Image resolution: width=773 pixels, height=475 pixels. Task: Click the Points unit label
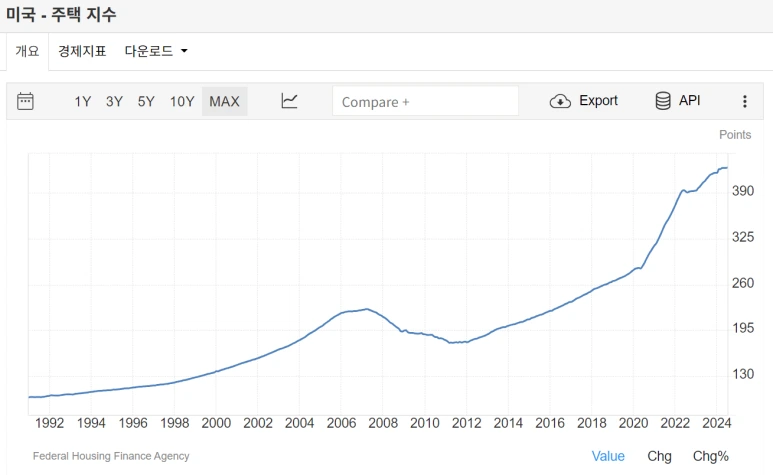(x=735, y=135)
